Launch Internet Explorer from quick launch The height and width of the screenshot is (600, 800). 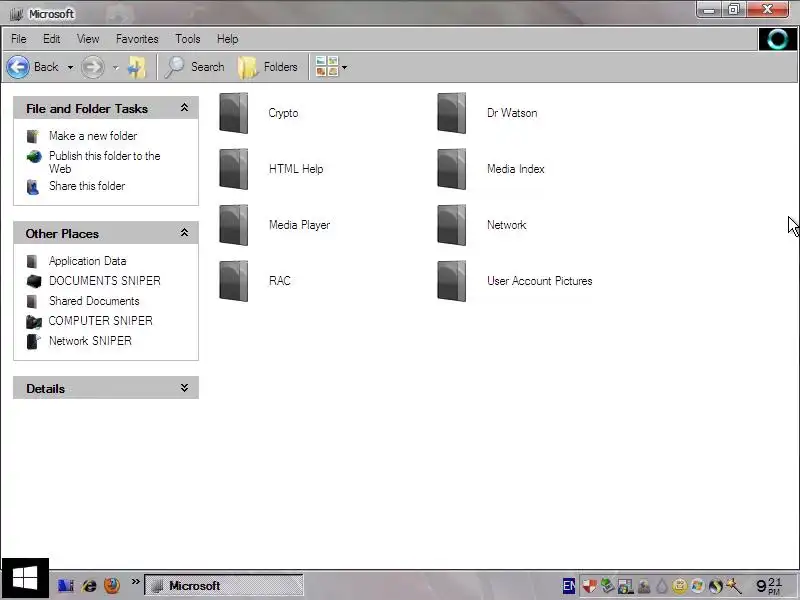(x=89, y=585)
